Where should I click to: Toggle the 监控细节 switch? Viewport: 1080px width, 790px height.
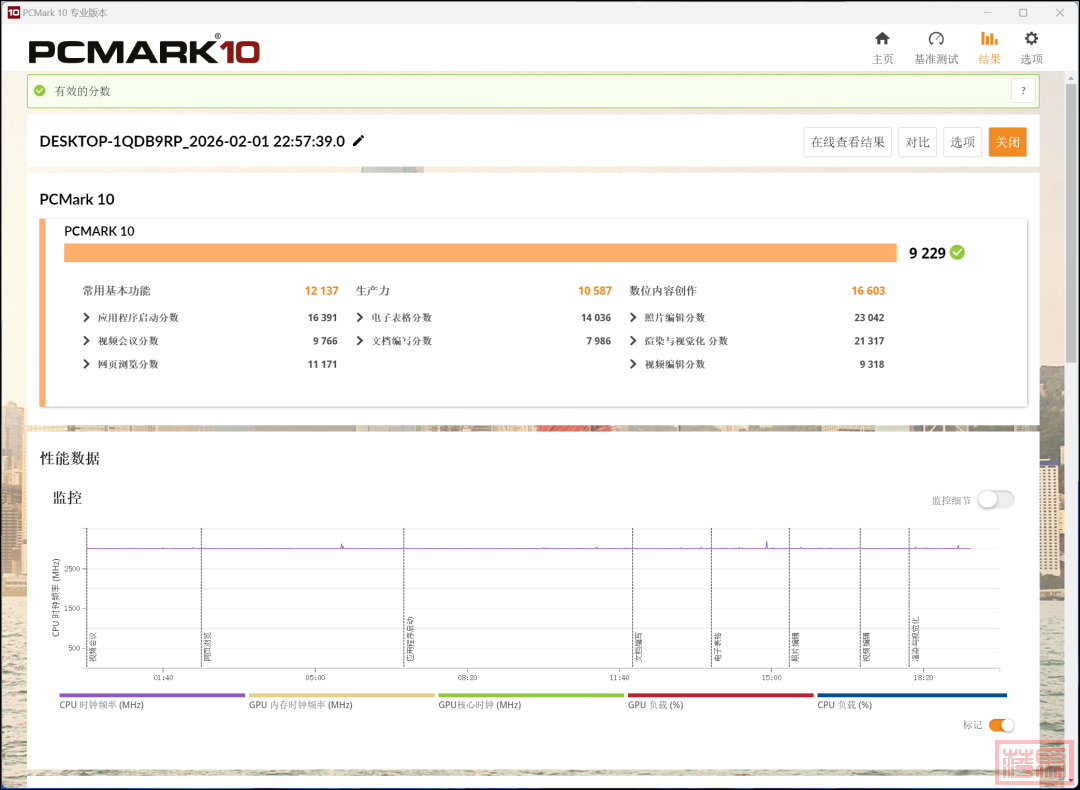point(995,500)
